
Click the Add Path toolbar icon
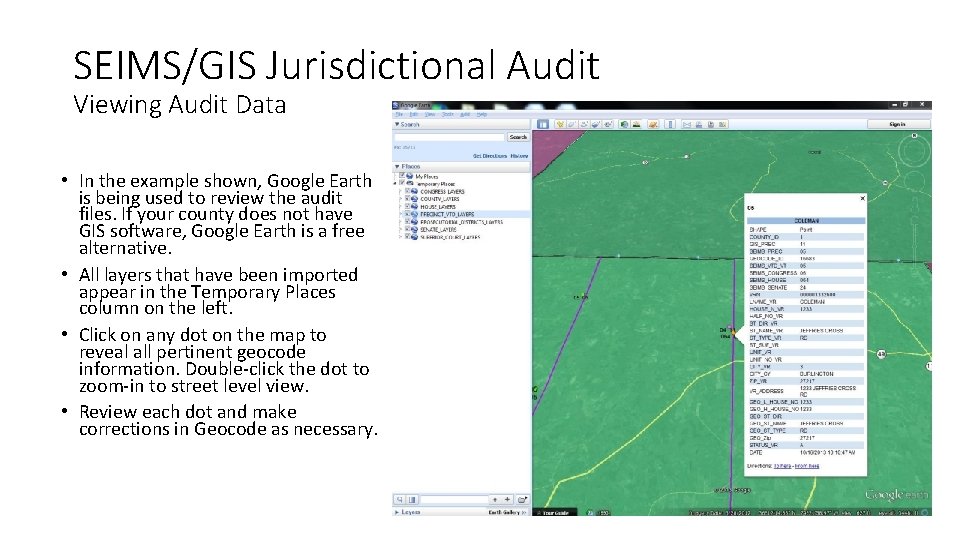583,124
